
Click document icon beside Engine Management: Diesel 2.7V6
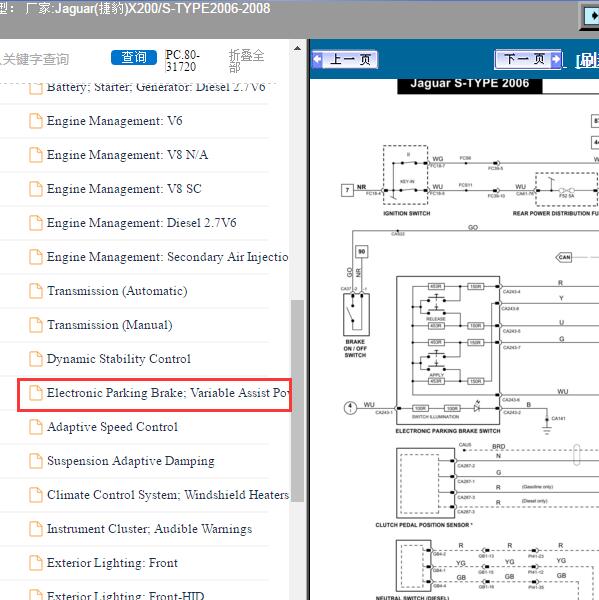point(36,223)
